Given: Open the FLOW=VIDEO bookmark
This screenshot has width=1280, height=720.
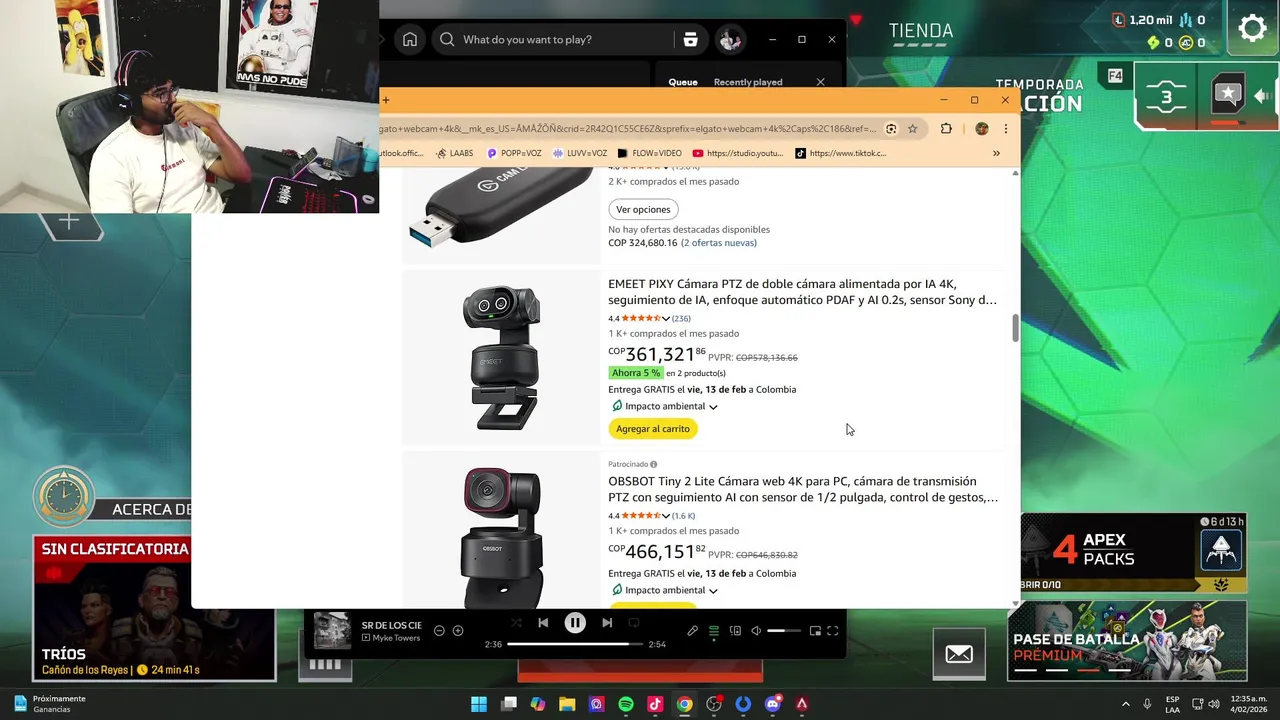Looking at the screenshot, I should pos(649,153).
